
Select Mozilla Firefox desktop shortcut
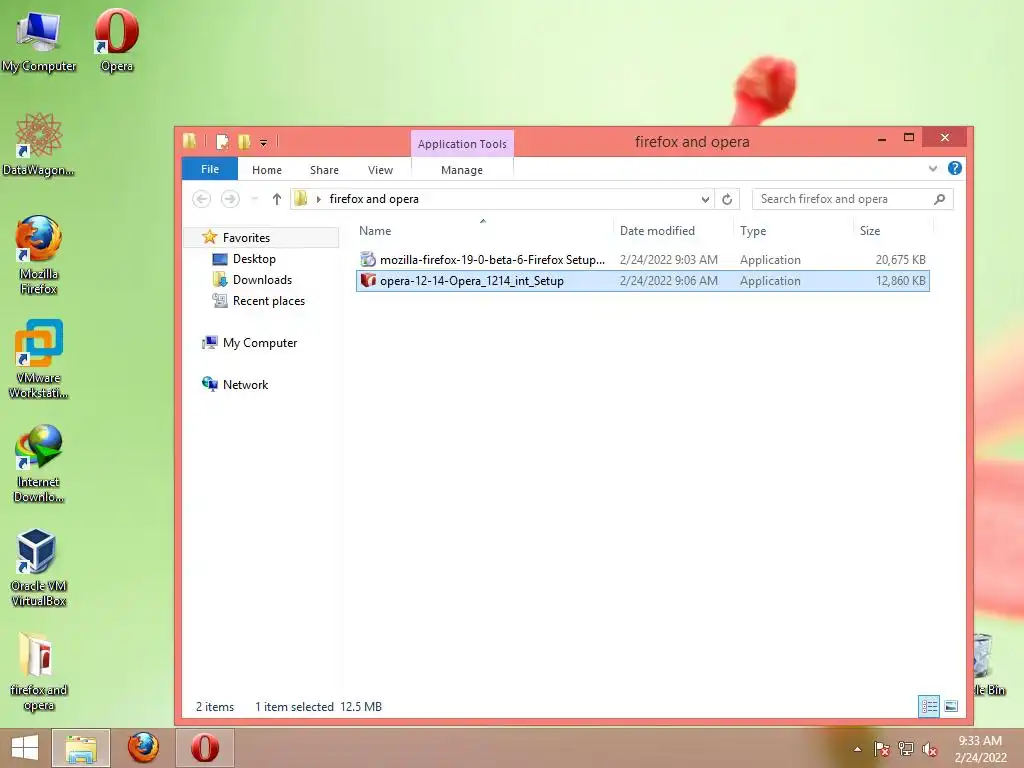(39, 255)
